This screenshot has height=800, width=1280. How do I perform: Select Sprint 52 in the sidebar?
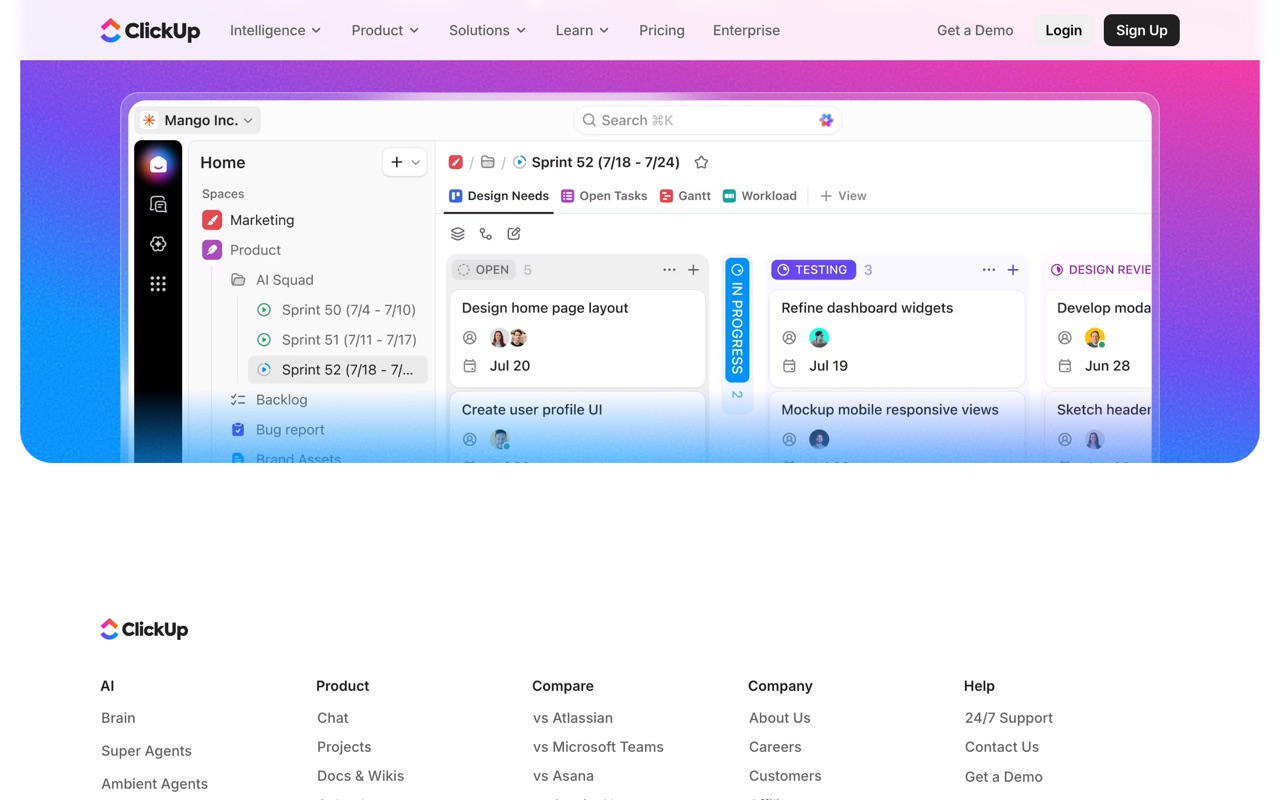pos(338,370)
